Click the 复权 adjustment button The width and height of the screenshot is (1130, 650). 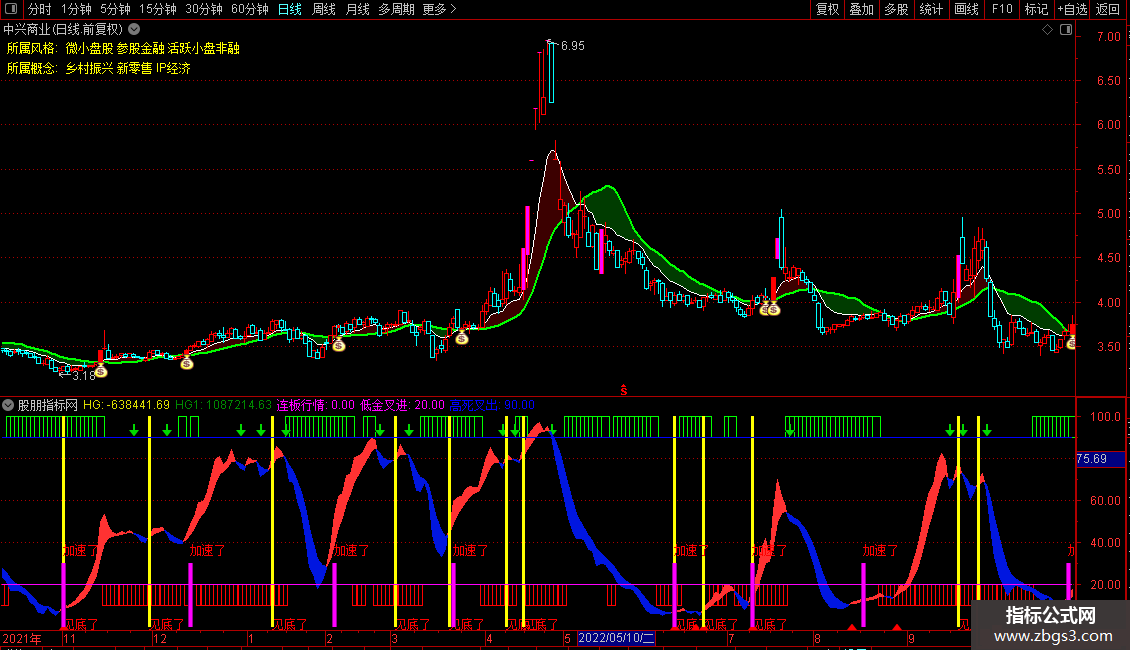(x=827, y=9)
